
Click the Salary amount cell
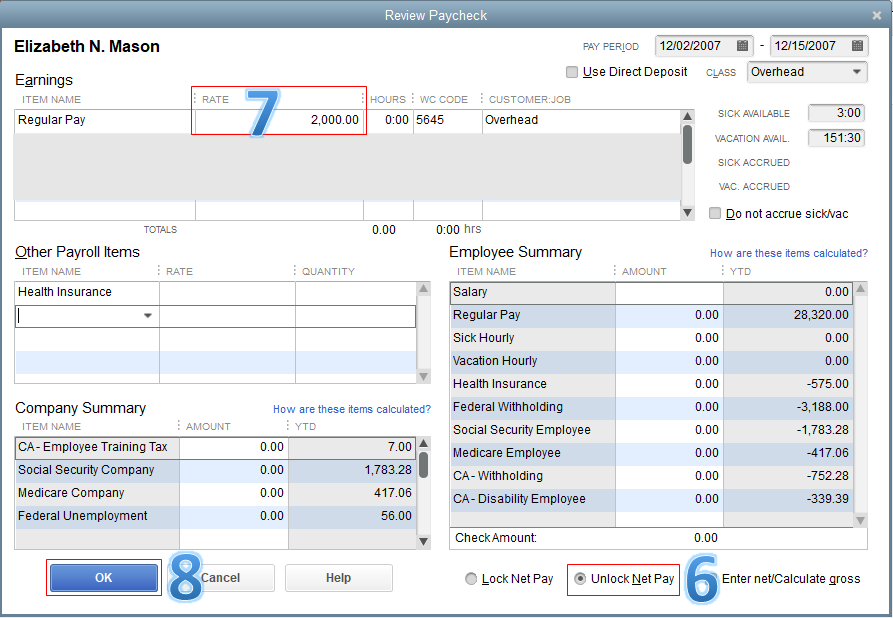click(669, 292)
